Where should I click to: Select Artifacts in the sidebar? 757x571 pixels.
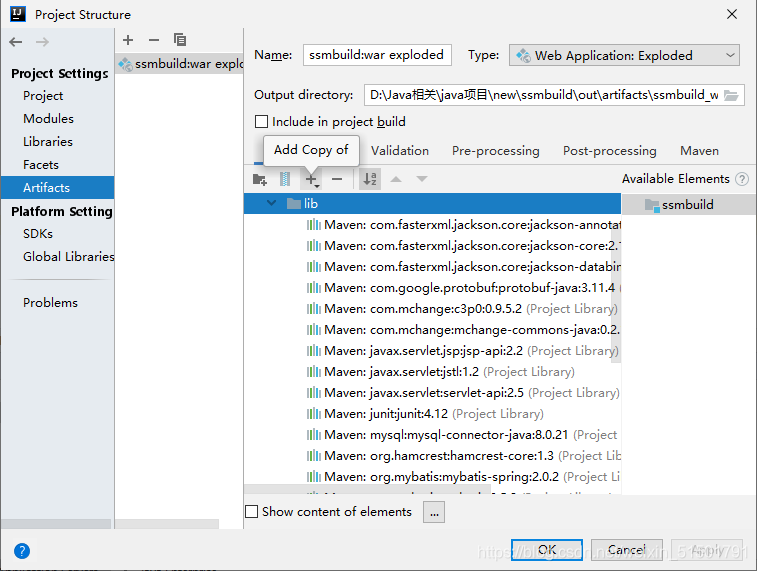pyautogui.click(x=57, y=188)
